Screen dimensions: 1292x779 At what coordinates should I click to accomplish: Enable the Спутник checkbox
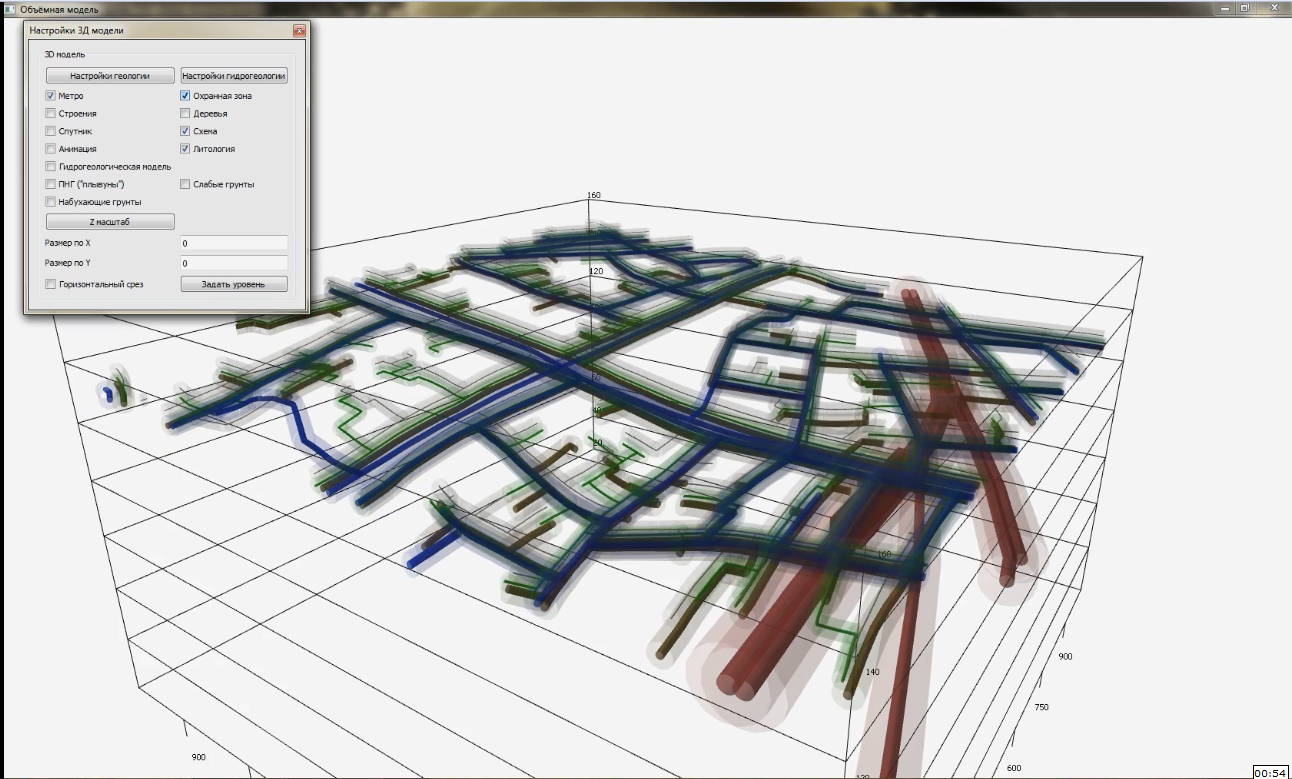[51, 131]
